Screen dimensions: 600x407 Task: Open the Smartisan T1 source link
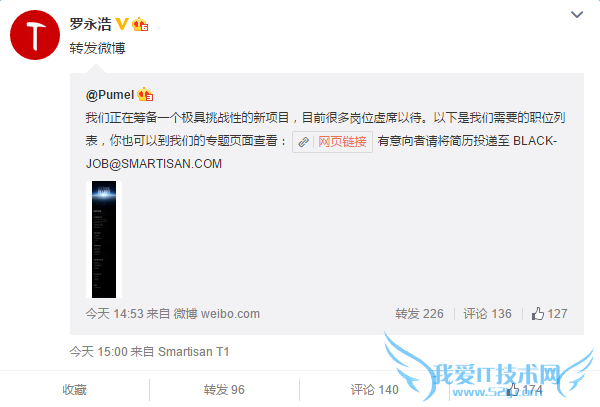(194, 352)
